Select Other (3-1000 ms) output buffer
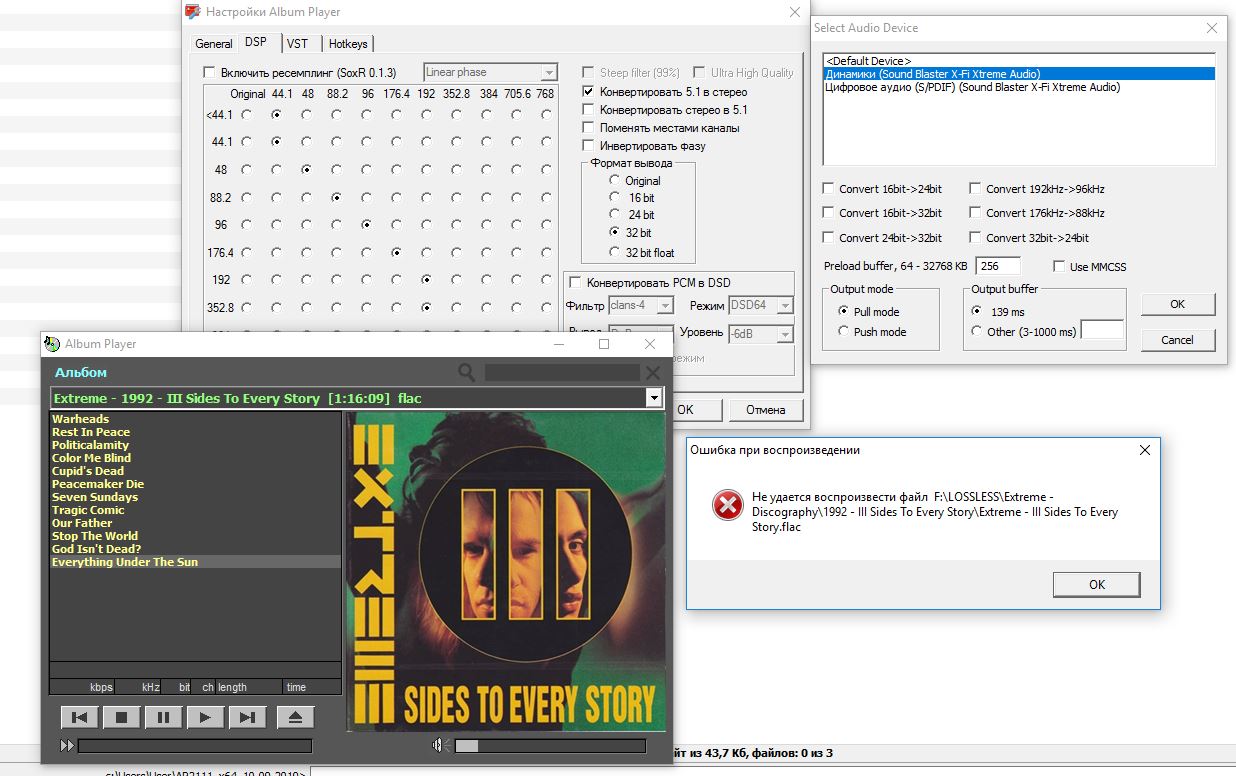 [x=977, y=331]
